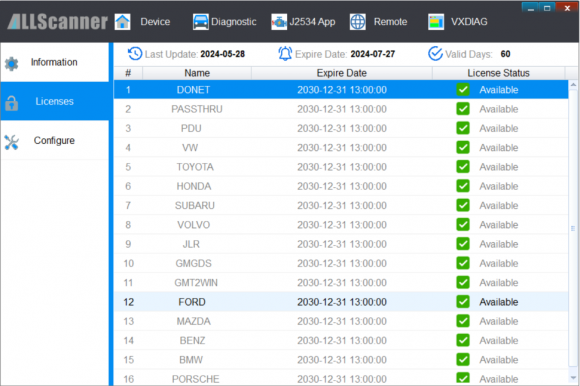580x386 pixels.
Task: Select Licenses in the sidebar
Action: coord(55,101)
